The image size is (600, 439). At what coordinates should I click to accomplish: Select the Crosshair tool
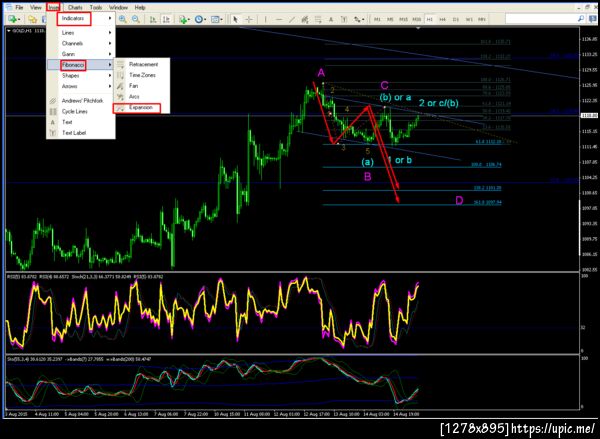click(249, 19)
